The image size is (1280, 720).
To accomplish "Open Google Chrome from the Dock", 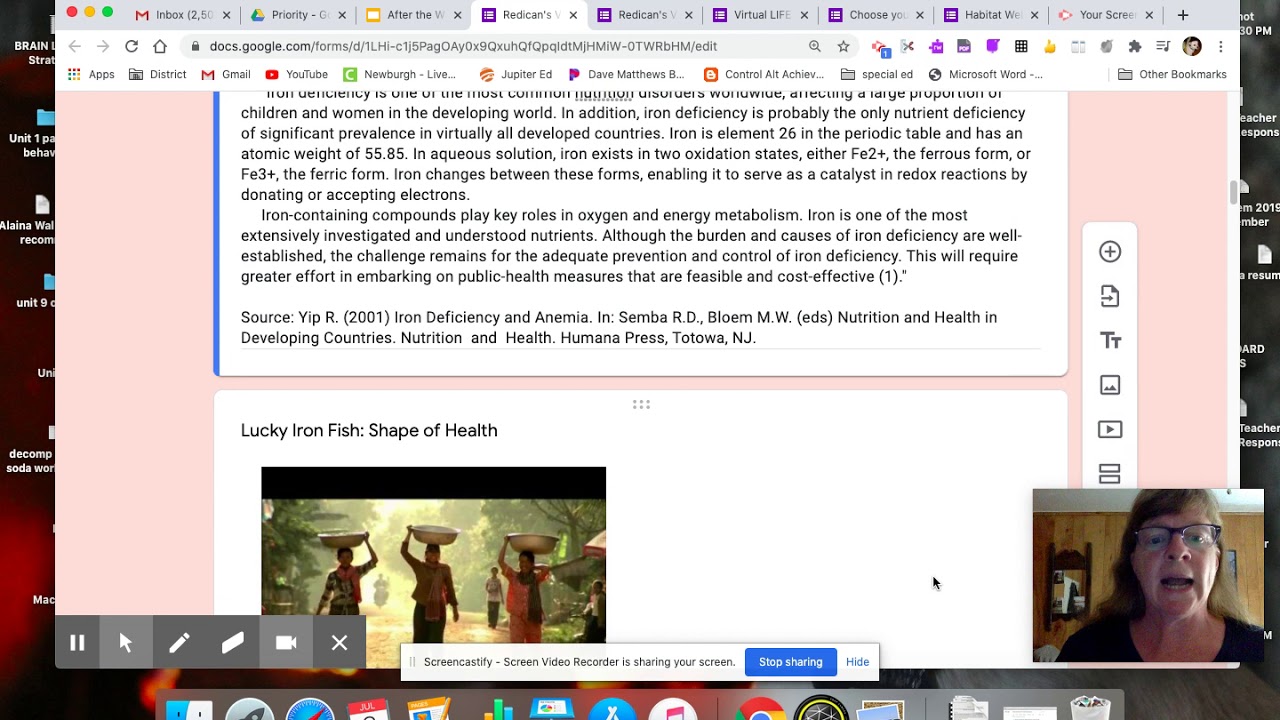I will 761,710.
